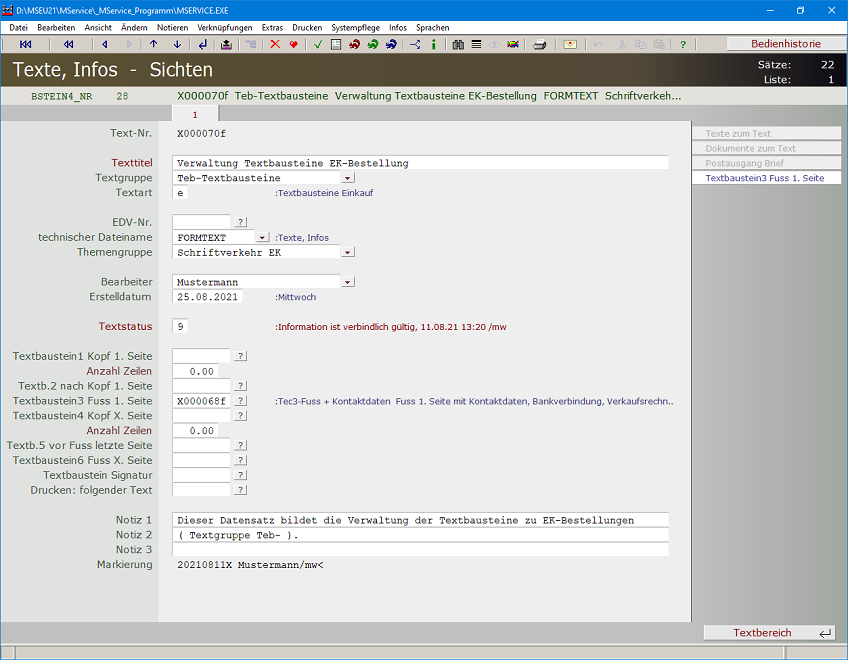Click the red X delete icon
The height and width of the screenshot is (660, 848).
click(x=275, y=44)
